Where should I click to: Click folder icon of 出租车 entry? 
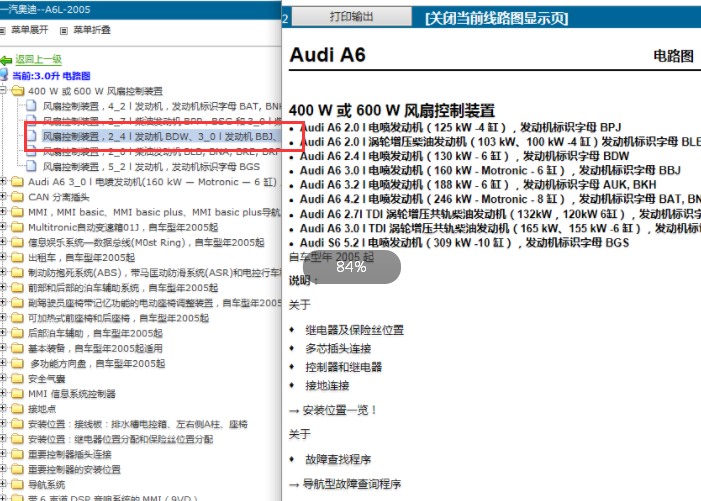(x=17, y=257)
